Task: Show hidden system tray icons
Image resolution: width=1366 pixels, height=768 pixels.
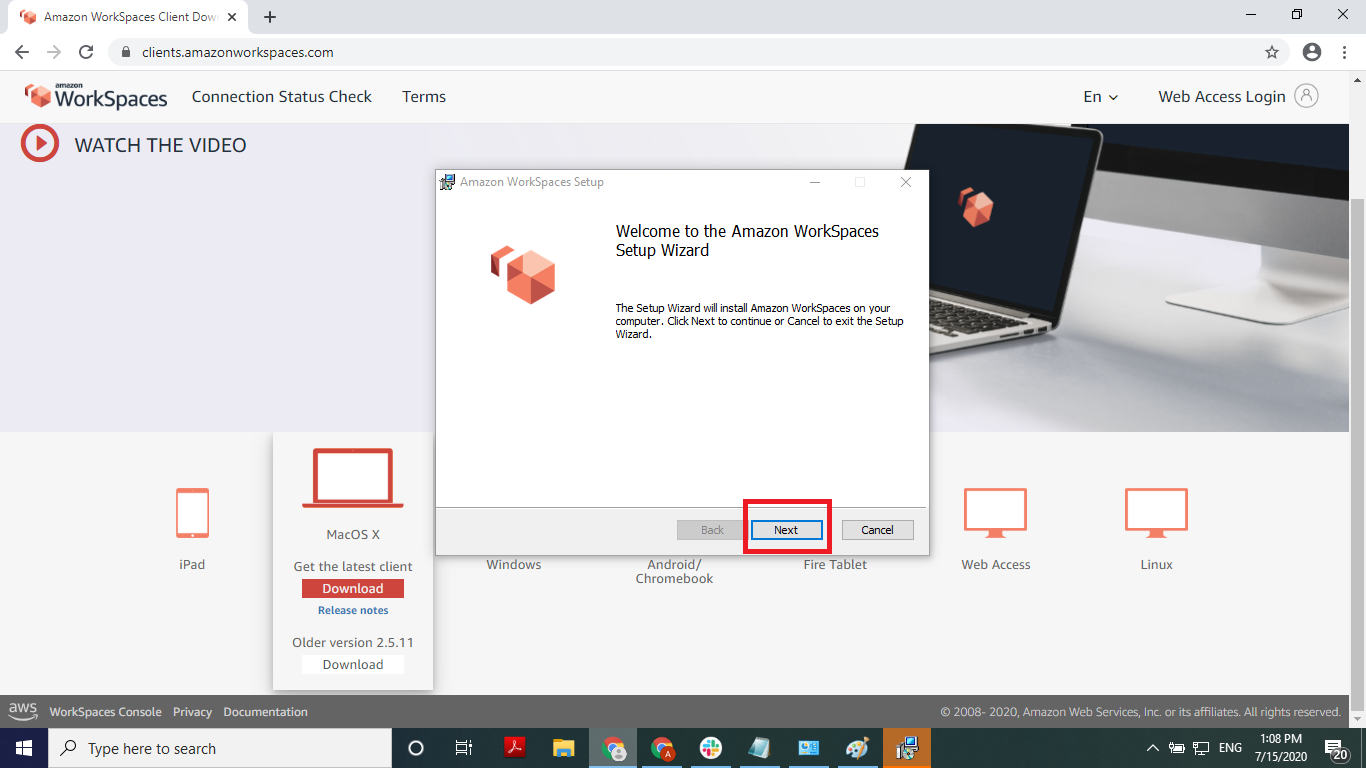Action: [1152, 748]
